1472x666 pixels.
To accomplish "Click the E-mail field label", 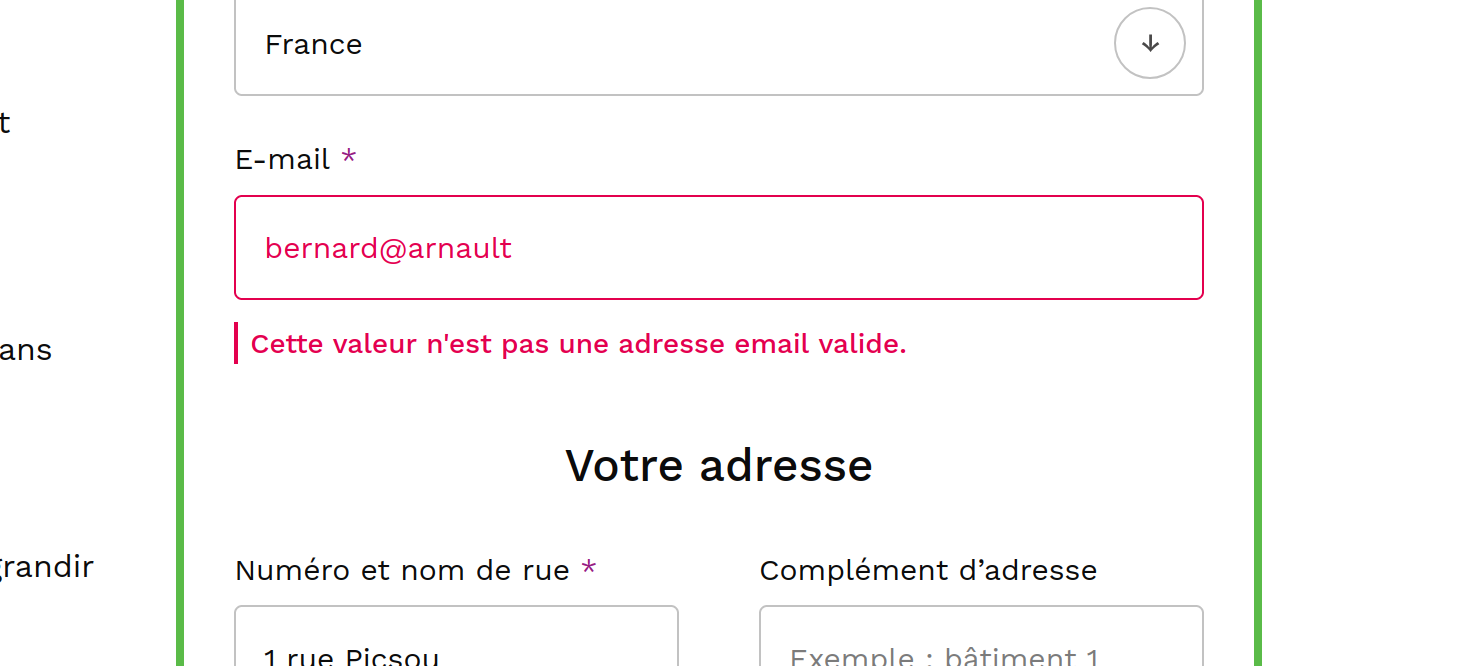I will 282,160.
